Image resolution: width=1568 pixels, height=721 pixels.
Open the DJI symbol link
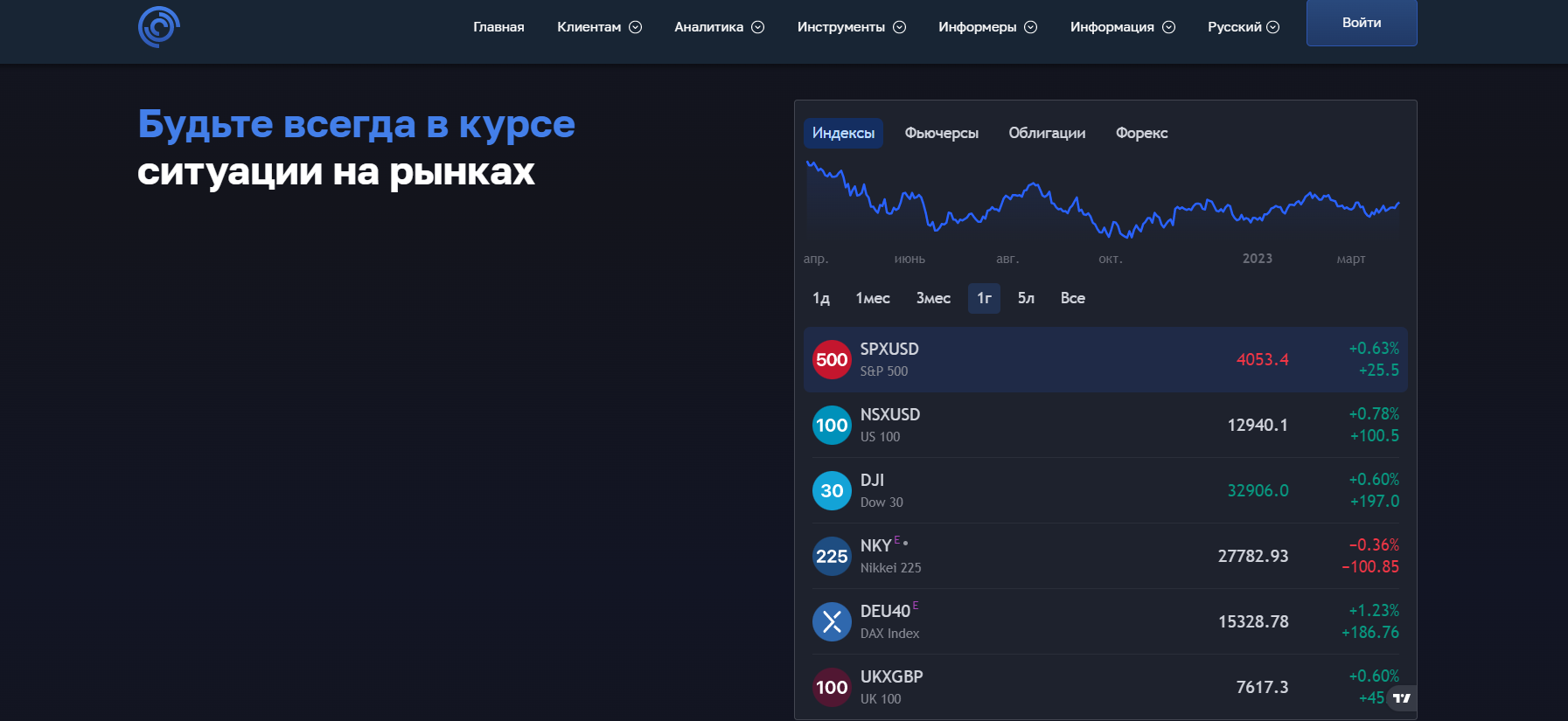coord(872,480)
